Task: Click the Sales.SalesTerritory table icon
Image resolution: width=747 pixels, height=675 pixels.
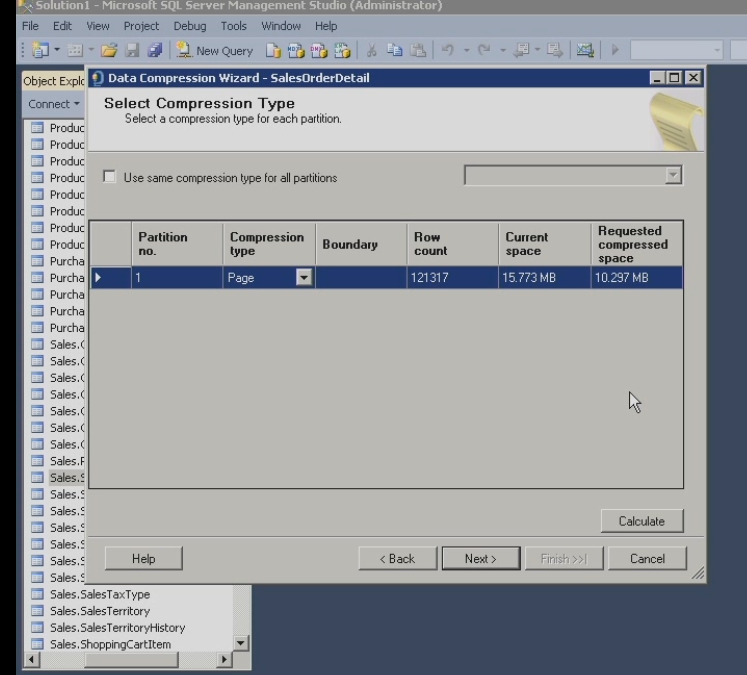Action: click(37, 611)
